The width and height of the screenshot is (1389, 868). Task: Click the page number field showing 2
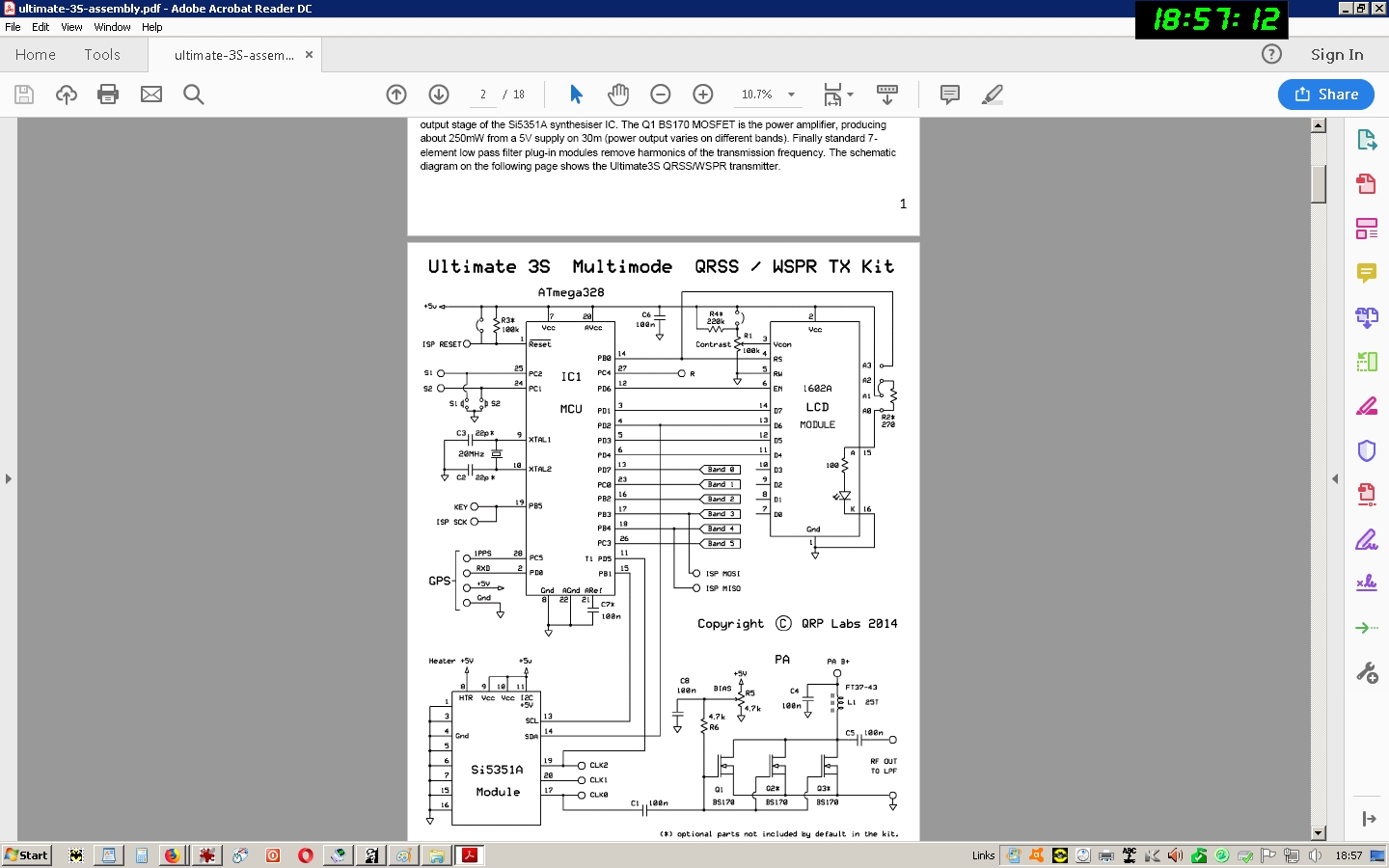[483, 95]
